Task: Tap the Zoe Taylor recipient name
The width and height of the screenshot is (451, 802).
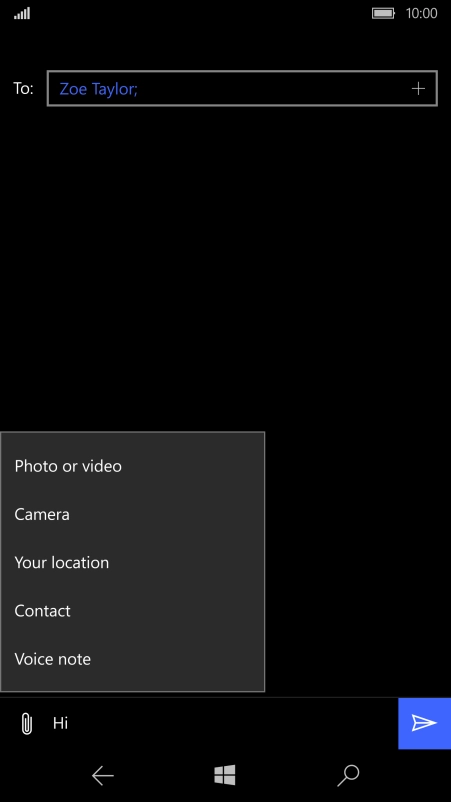Action: [98, 90]
